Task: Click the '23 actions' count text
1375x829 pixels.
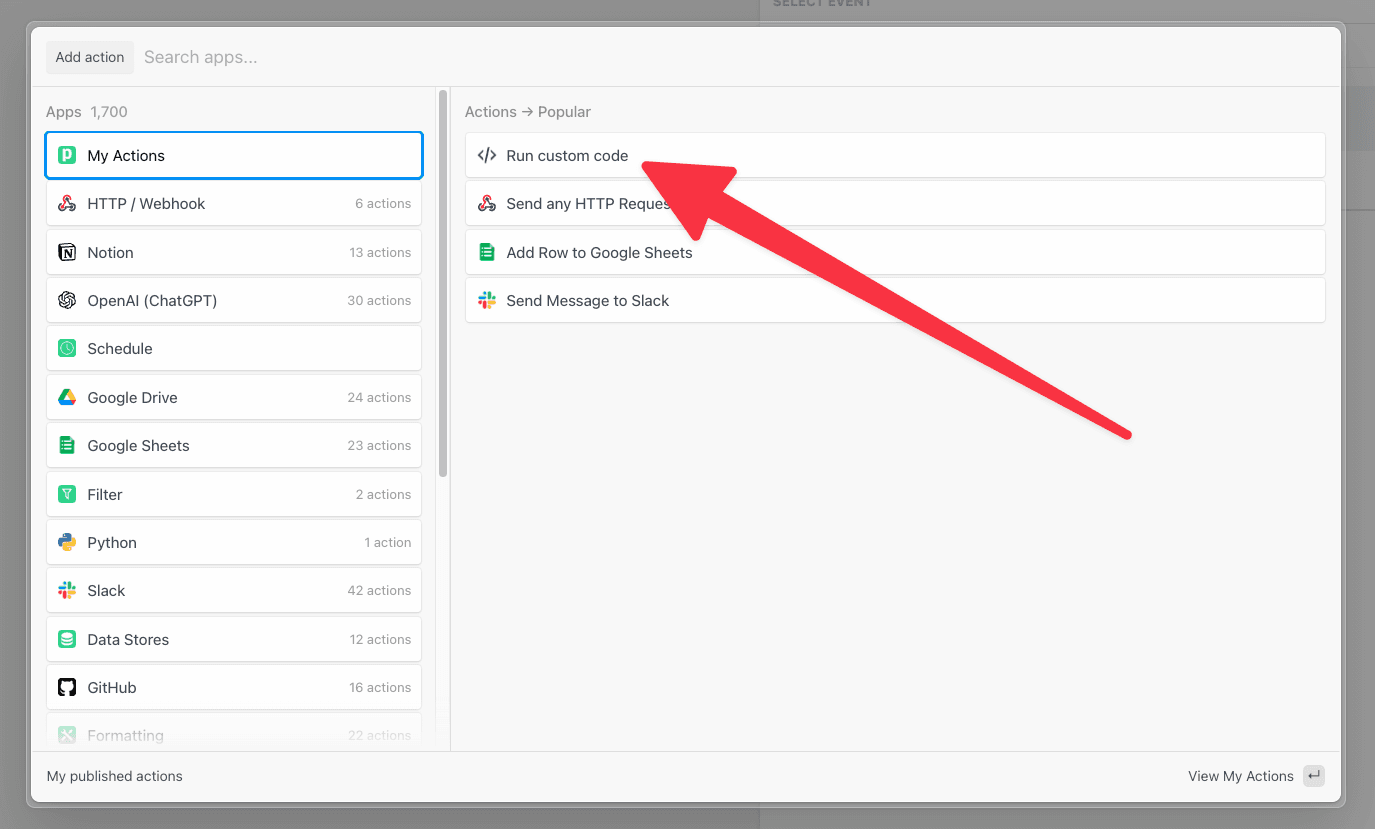Action: click(379, 445)
